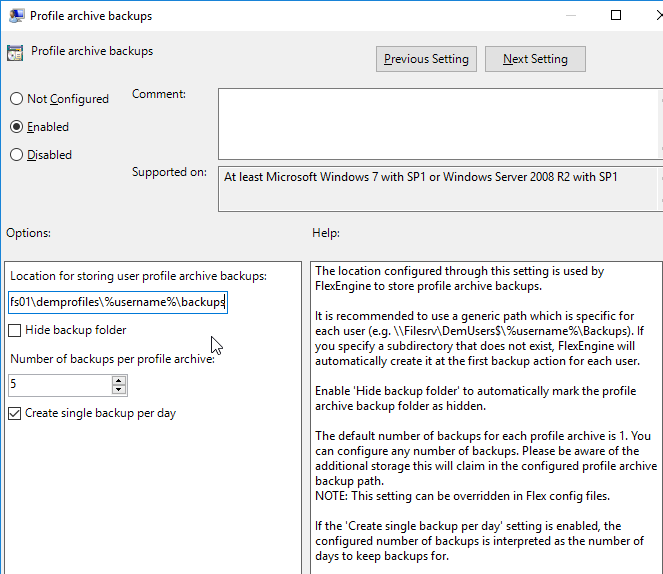
Task: Click the Comment box scrollbar up arrow
Action: pos(660,99)
